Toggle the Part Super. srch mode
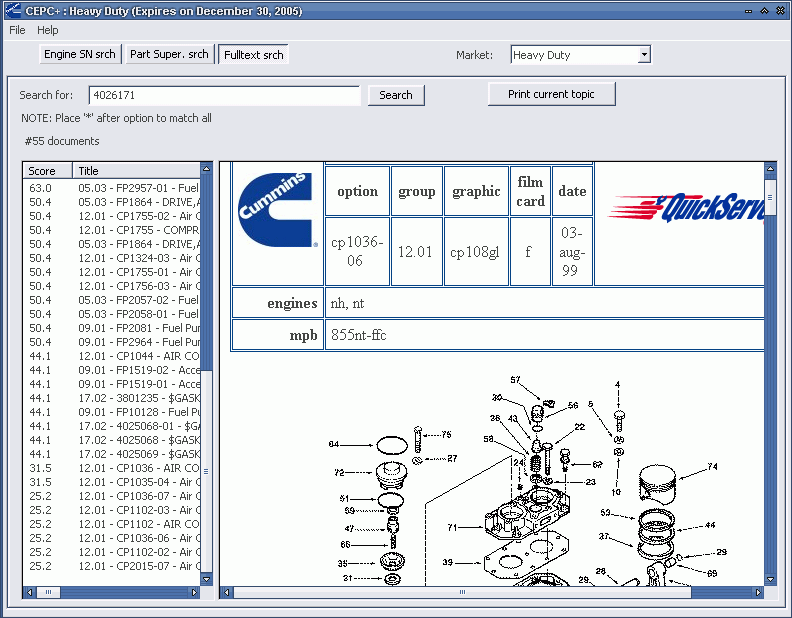The height and width of the screenshot is (618, 792). click(x=170, y=54)
